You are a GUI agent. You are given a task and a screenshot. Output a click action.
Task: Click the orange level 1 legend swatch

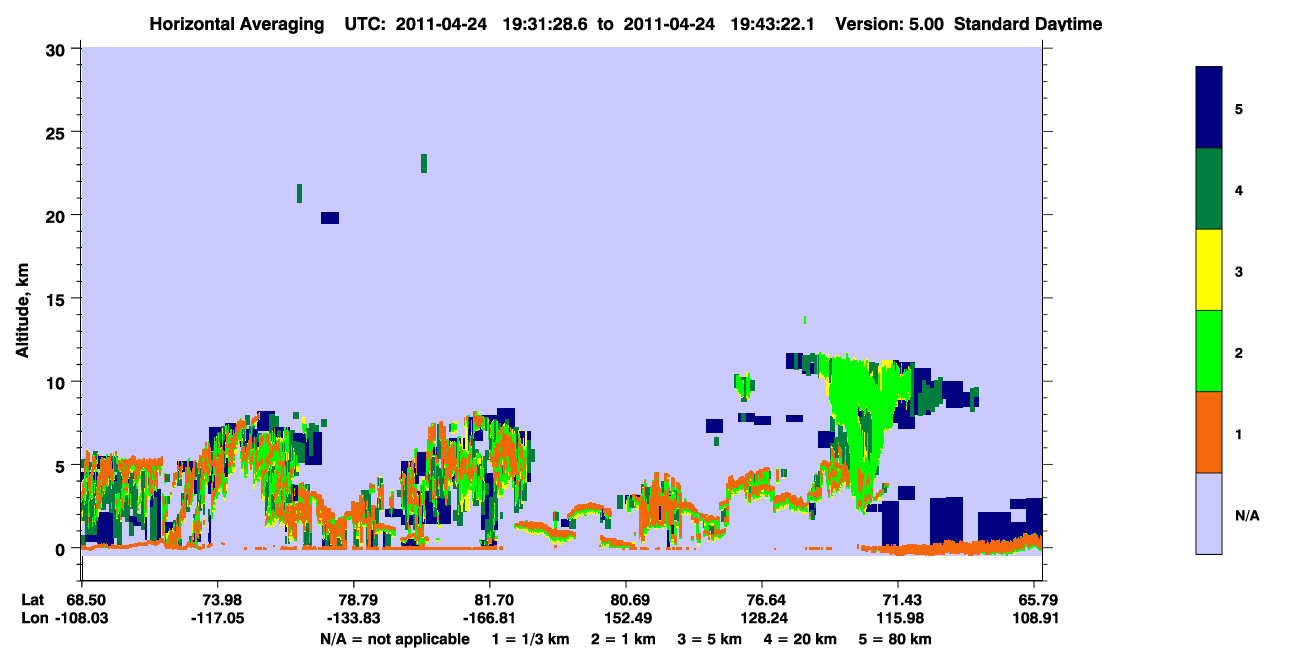coord(1209,432)
